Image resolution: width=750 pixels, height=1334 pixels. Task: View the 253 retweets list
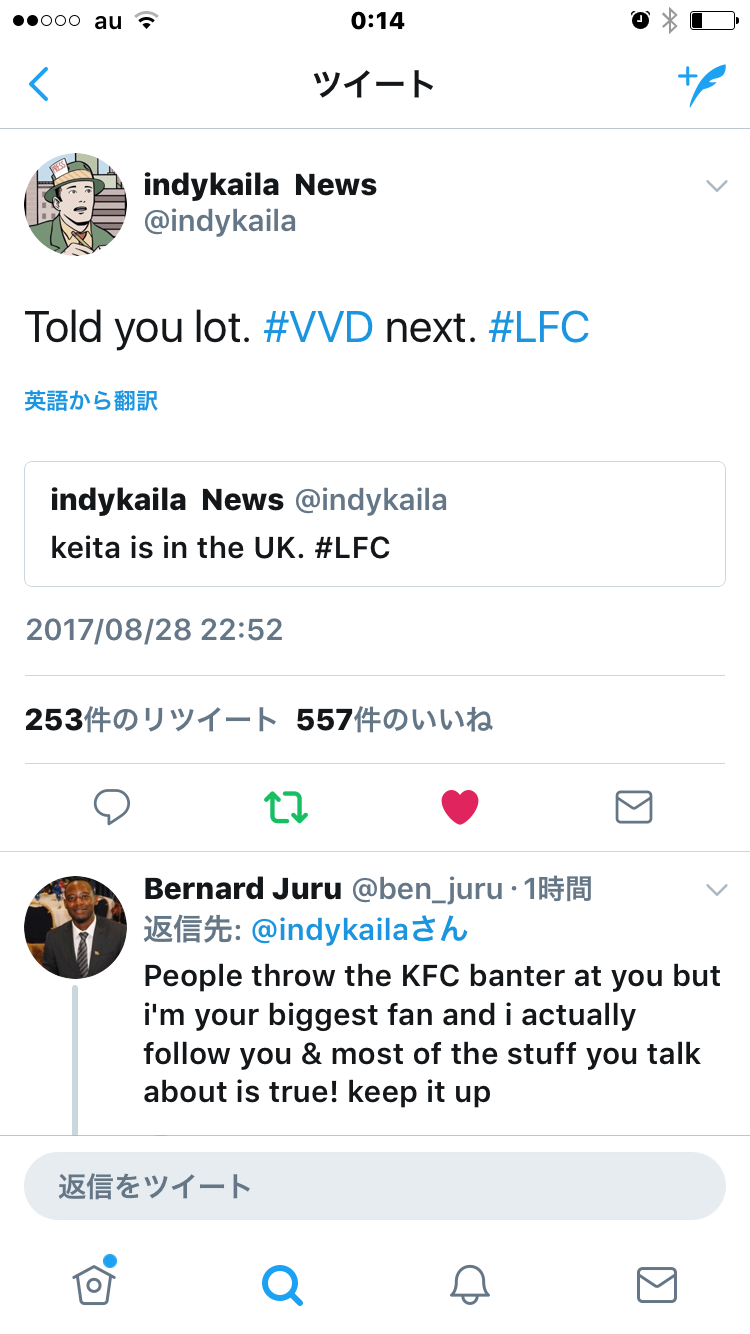(x=151, y=719)
